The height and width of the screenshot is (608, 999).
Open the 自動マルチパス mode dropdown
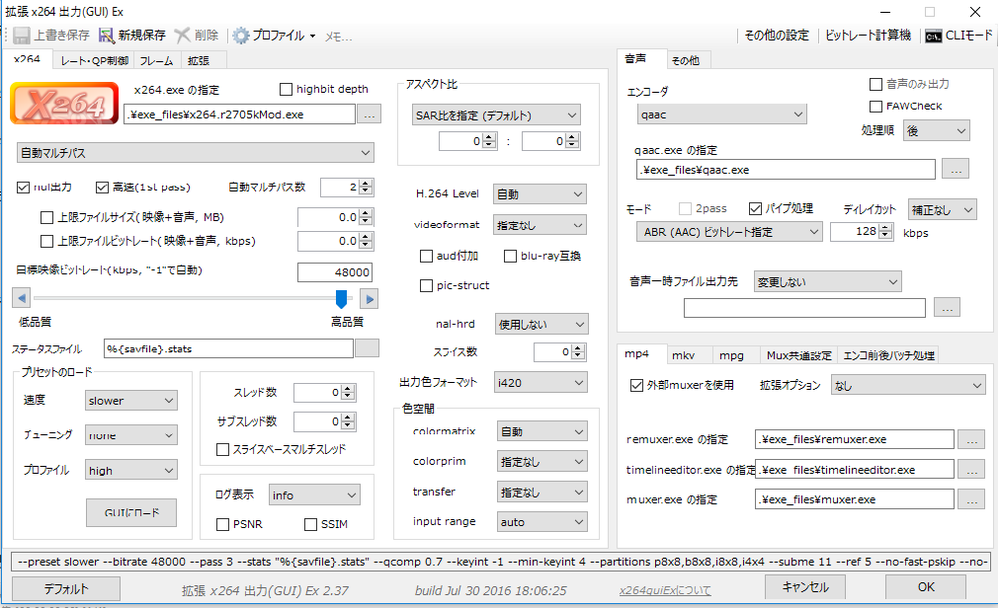click(x=196, y=153)
